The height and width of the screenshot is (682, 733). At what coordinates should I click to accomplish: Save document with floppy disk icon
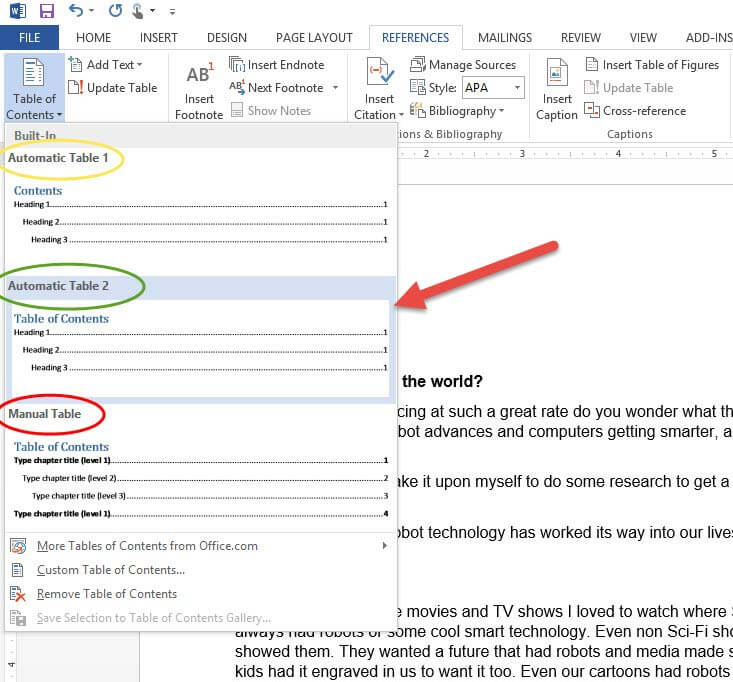(x=47, y=10)
